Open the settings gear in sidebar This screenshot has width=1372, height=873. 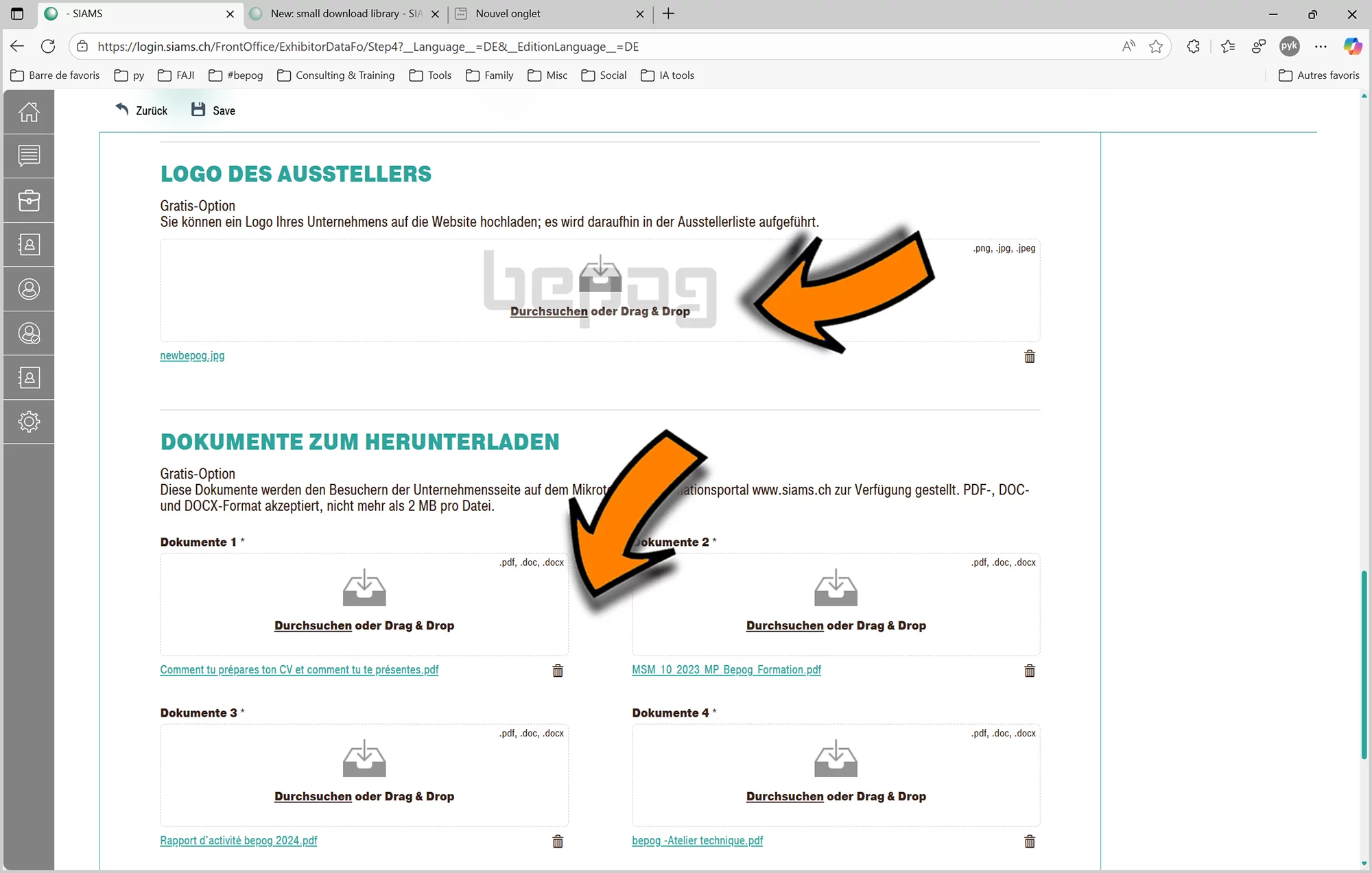(29, 421)
